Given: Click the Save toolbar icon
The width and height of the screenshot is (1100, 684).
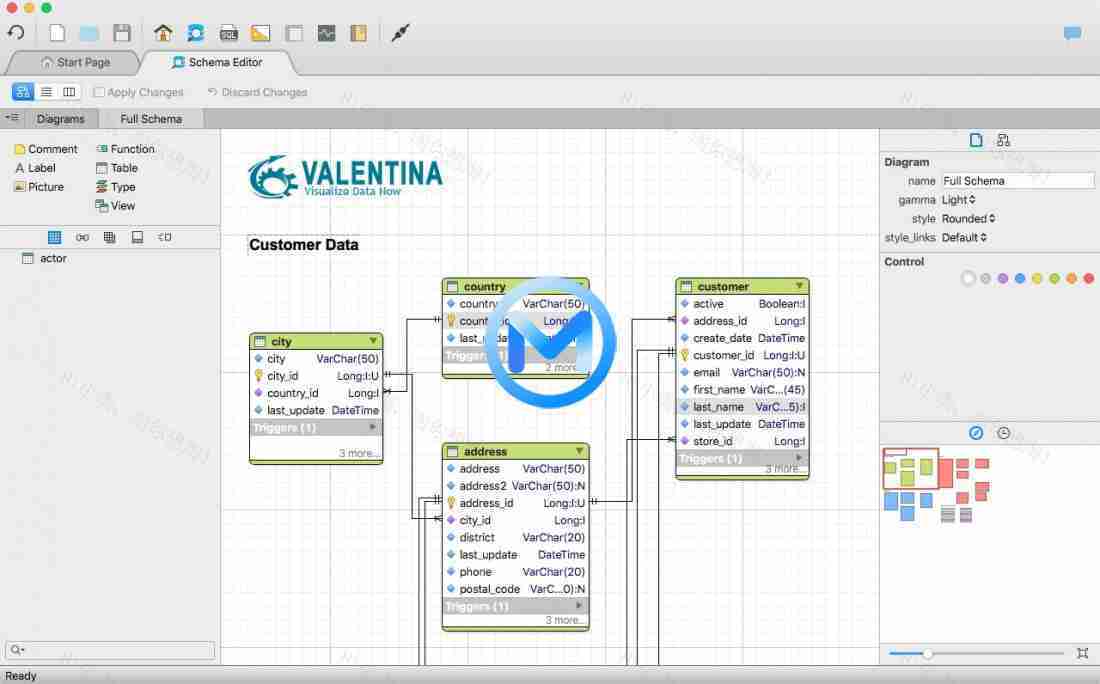Looking at the screenshot, I should point(122,32).
